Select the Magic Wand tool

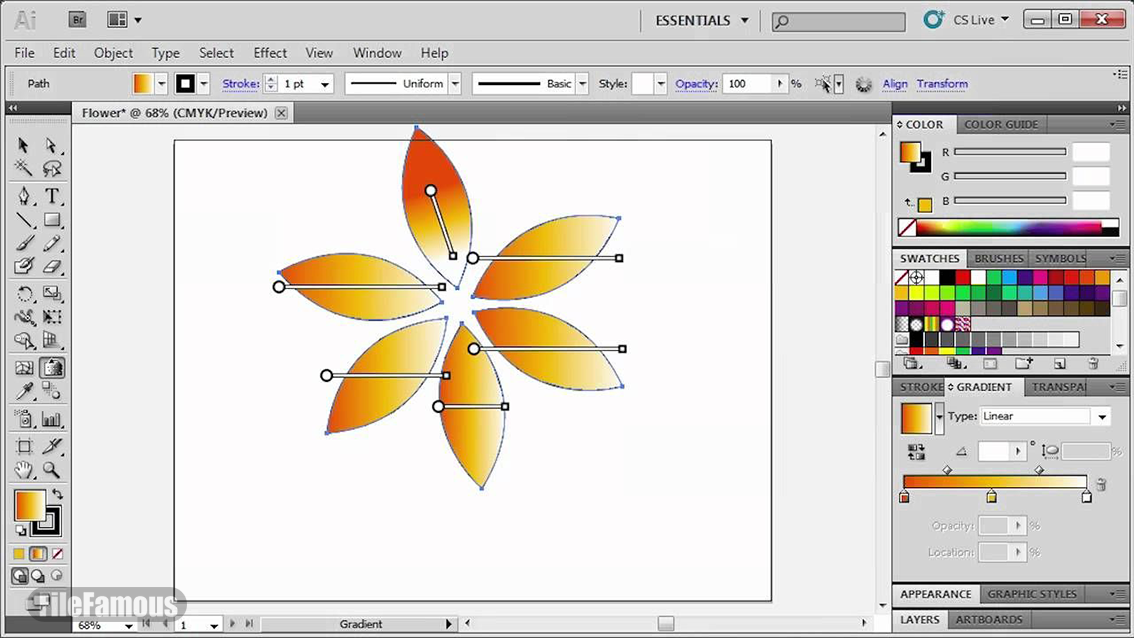coord(23,169)
